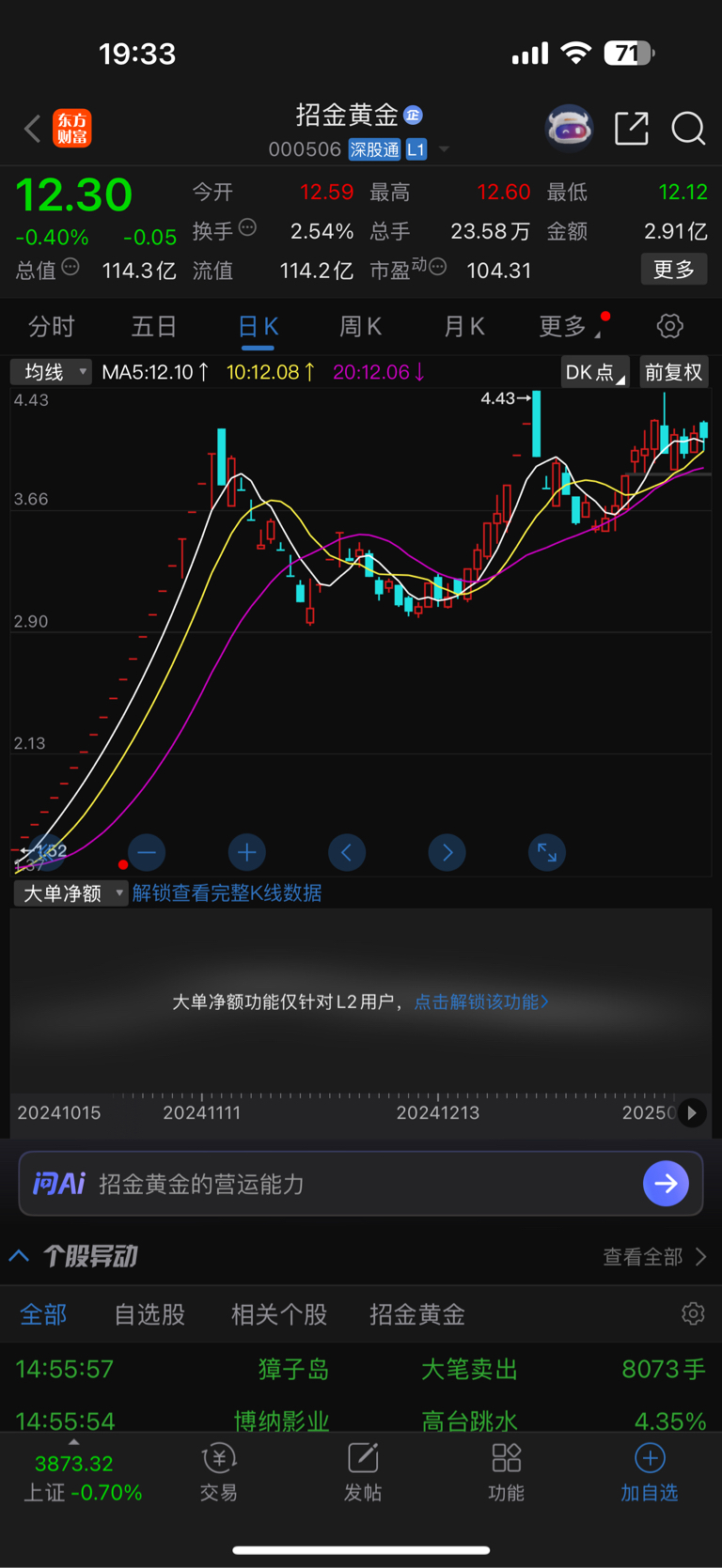
Task: Tap the verified badge next to 招金黄金
Action: (x=413, y=115)
